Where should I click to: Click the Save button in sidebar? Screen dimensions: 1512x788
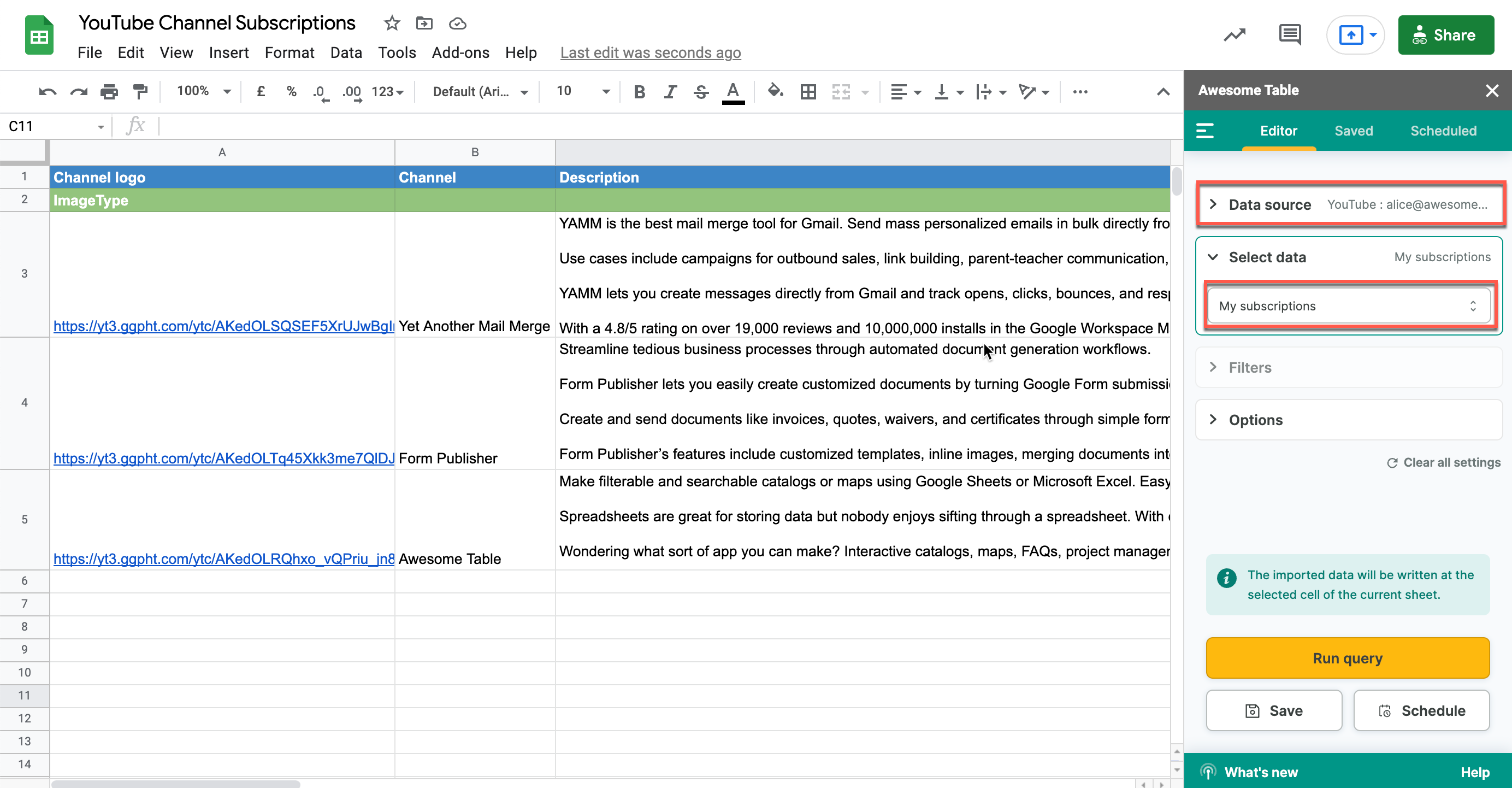1274,710
